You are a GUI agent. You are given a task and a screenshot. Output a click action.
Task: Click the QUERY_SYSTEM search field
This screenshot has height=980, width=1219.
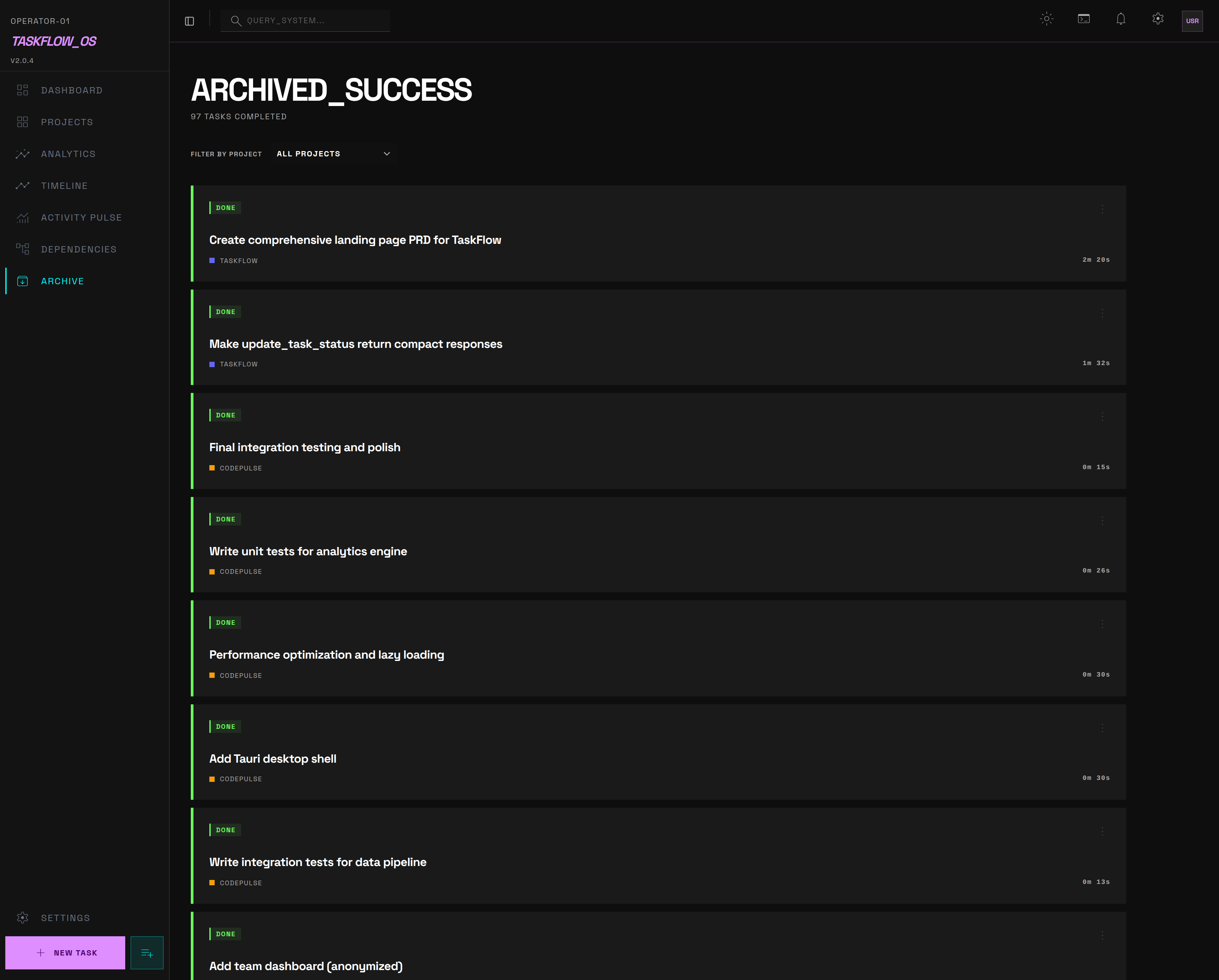[305, 20]
